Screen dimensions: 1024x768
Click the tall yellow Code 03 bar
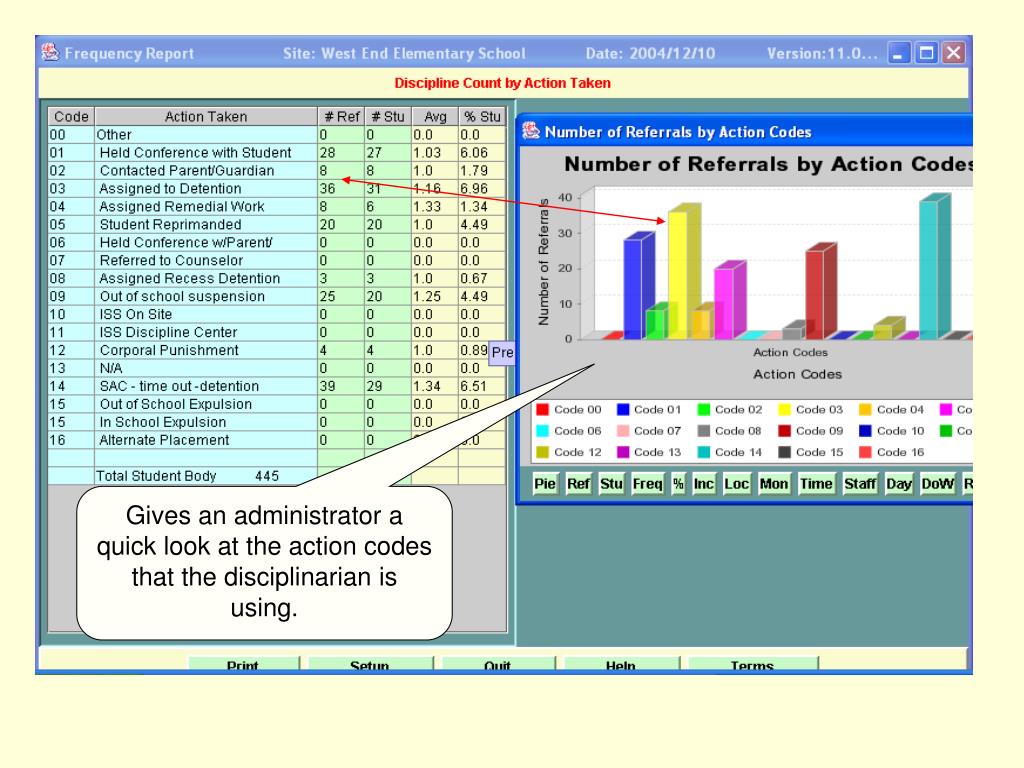[684, 271]
